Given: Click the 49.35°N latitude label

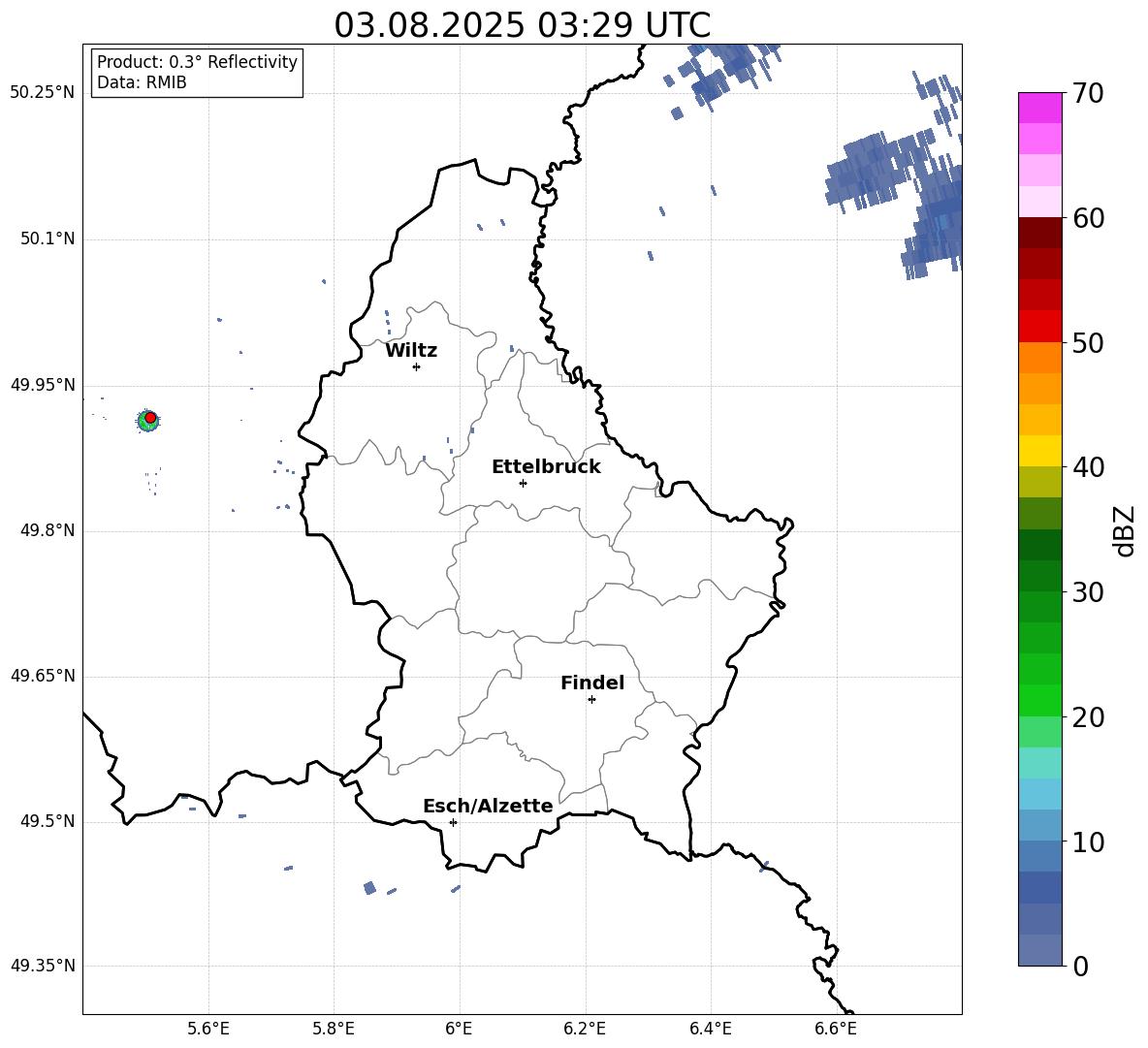Looking at the screenshot, I should point(43,966).
